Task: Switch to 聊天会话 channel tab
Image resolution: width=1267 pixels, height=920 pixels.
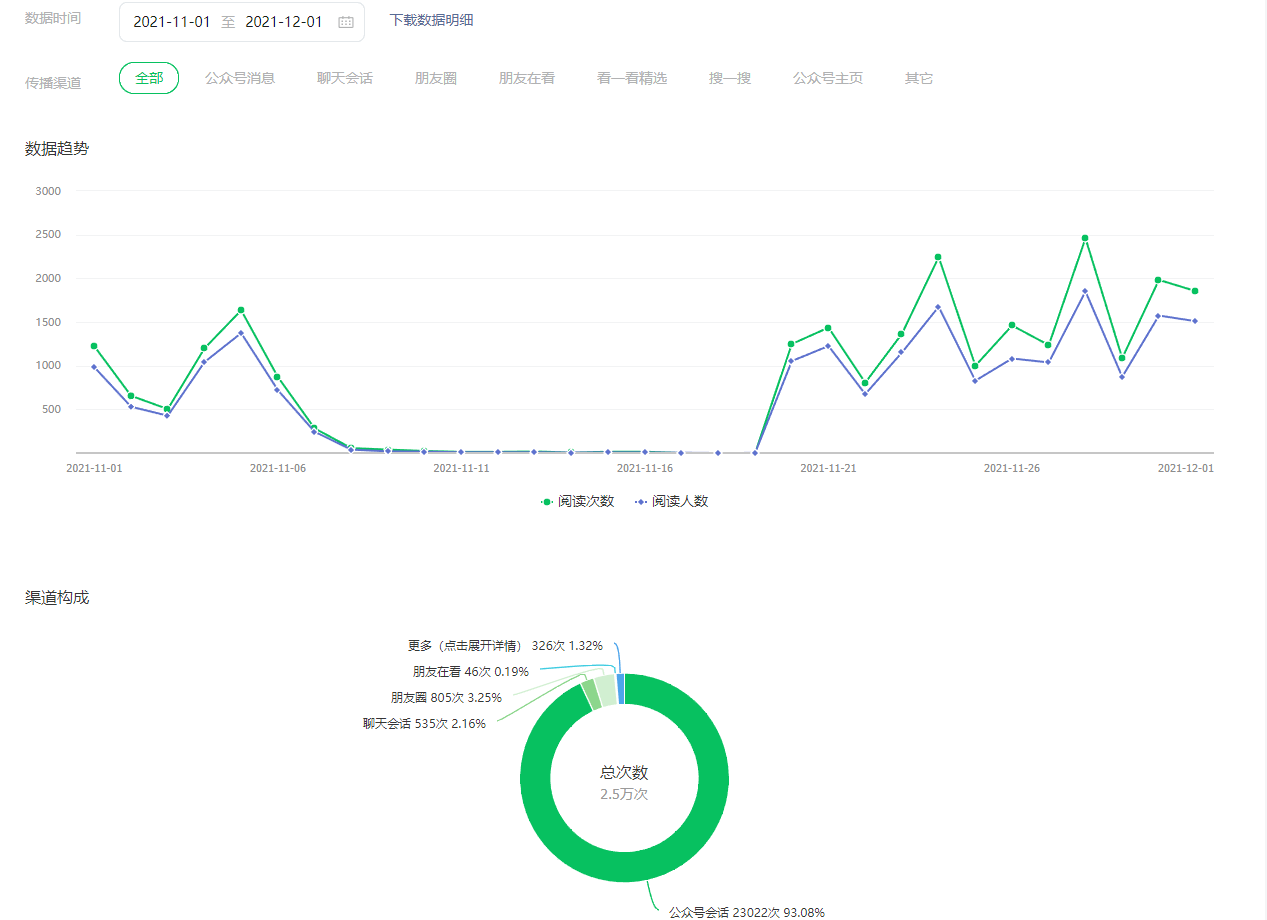Action: 345,78
